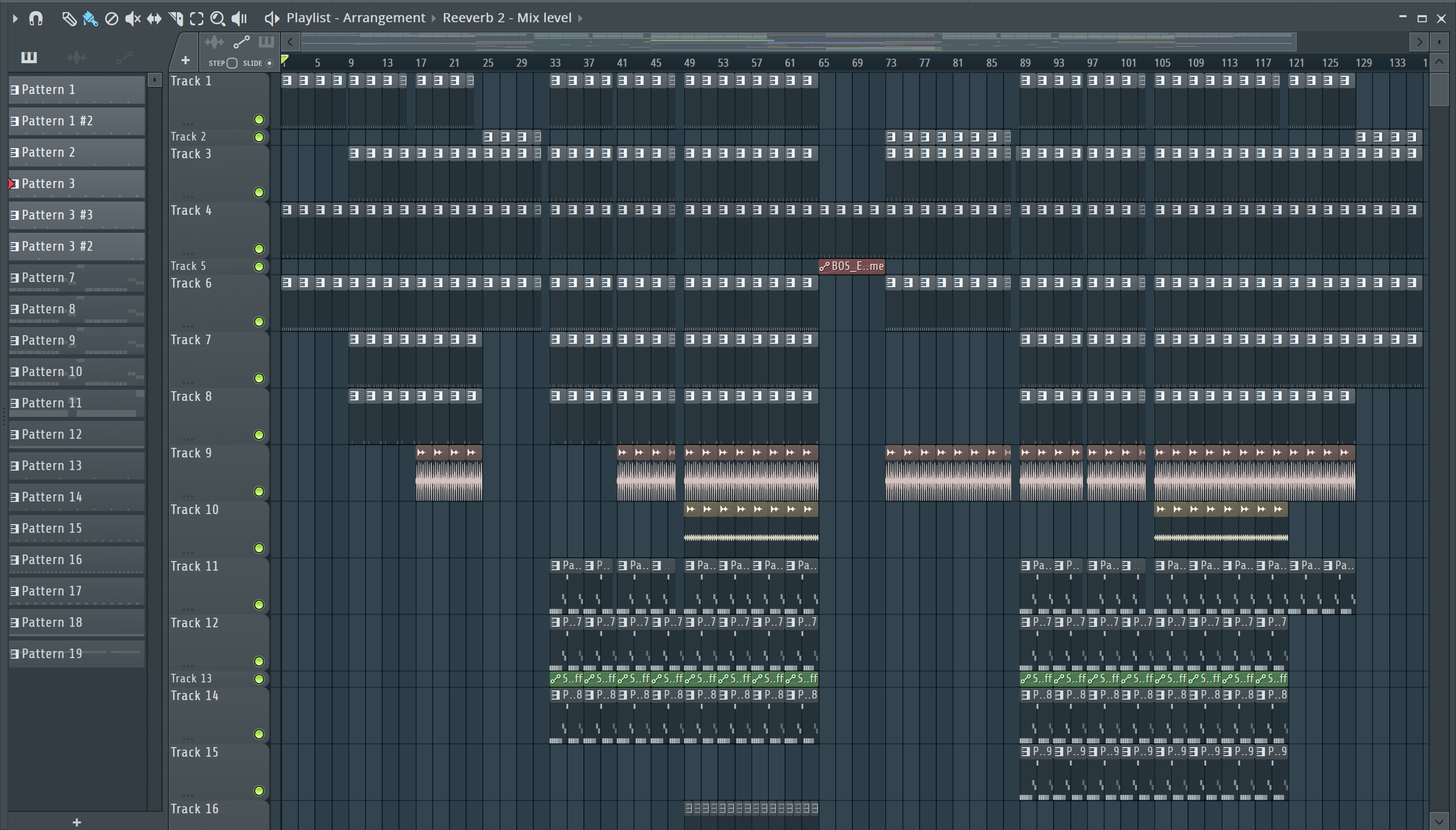The image size is (1456, 830).
Task: Open the Reeverb 2 - Mix level arrow
Action: coord(580,18)
